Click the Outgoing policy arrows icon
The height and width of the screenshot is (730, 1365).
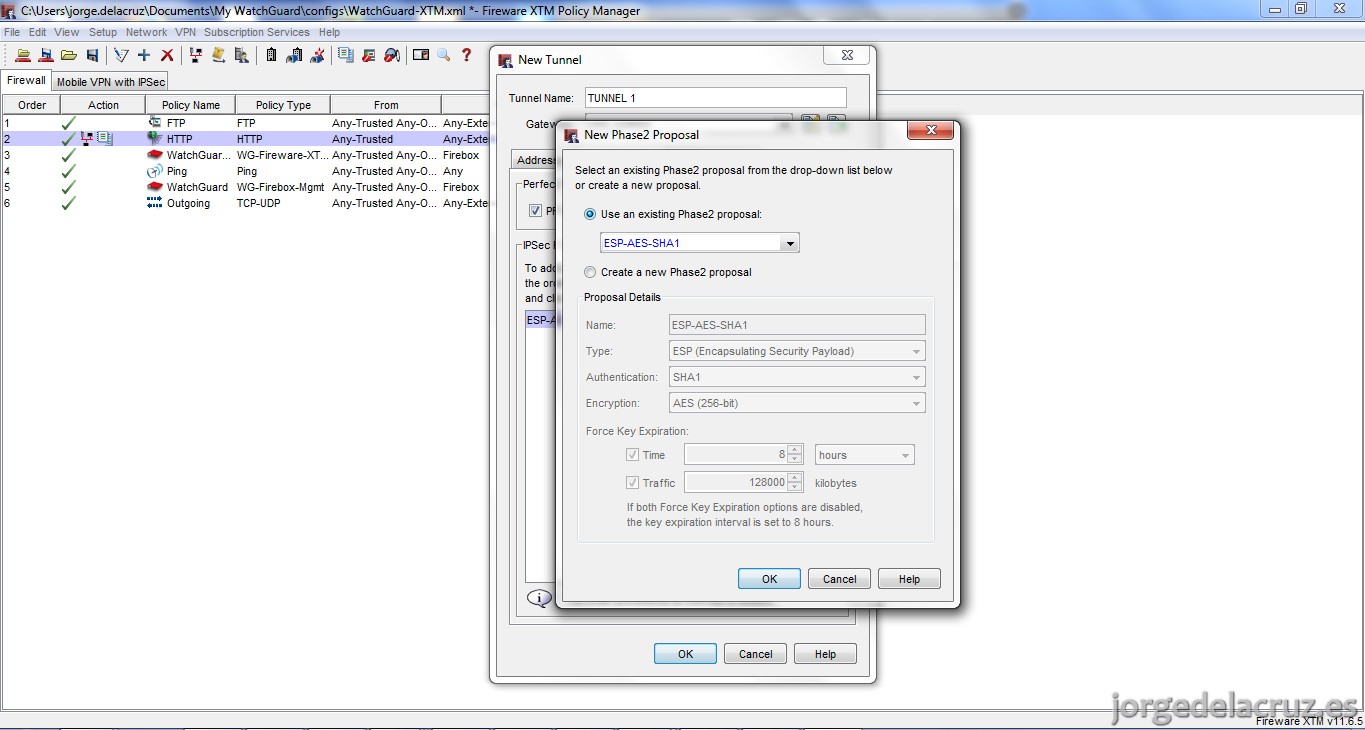tap(155, 203)
